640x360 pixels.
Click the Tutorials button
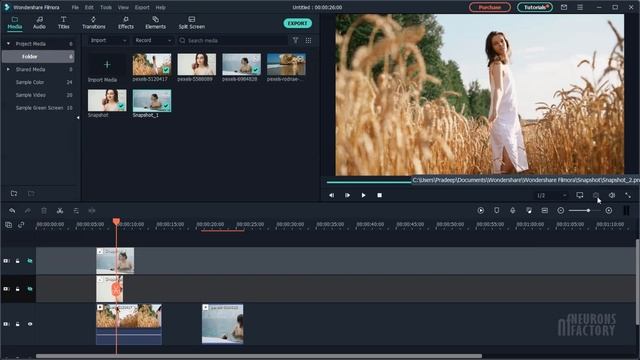tap(535, 7)
